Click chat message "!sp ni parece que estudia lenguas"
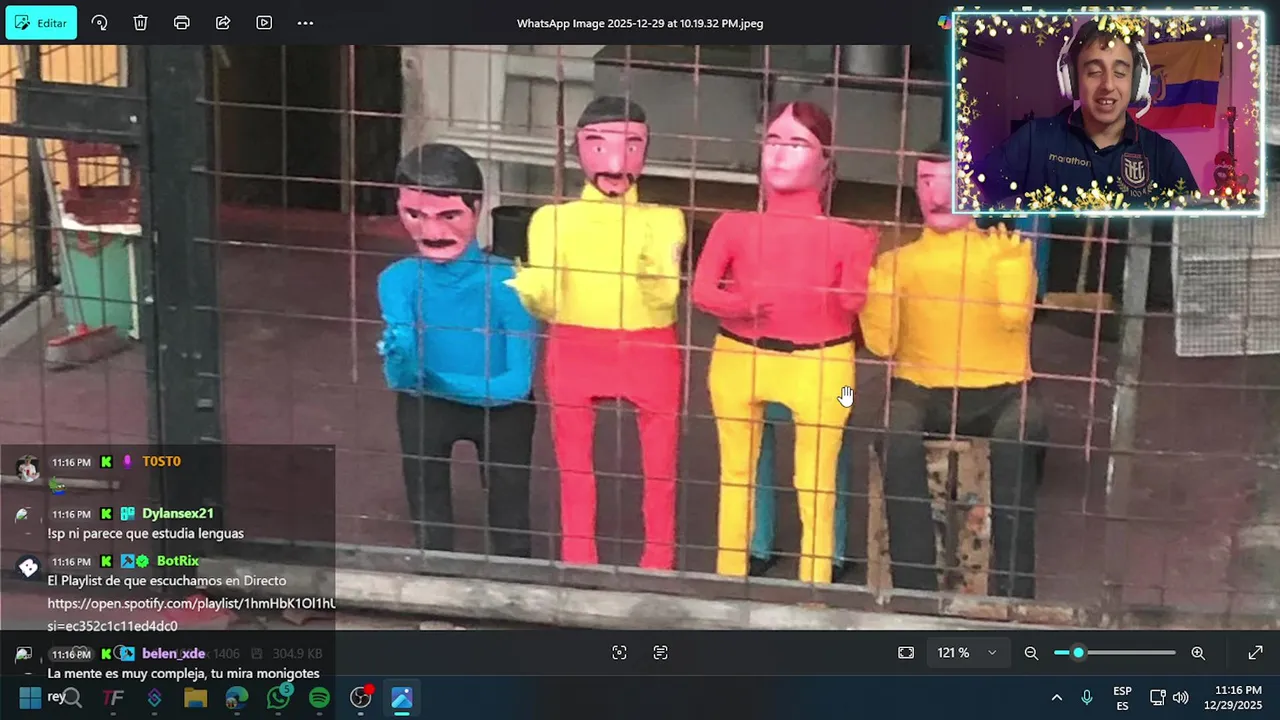This screenshot has width=1280, height=720. pos(145,533)
